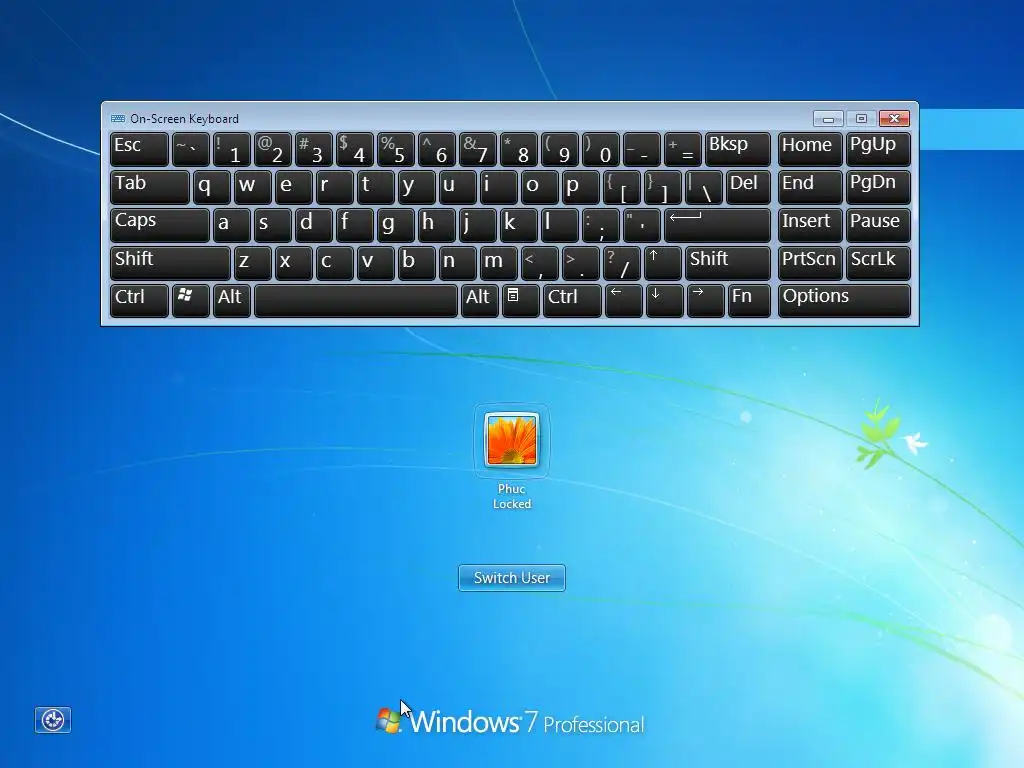Click the down arrow key

pos(665,300)
